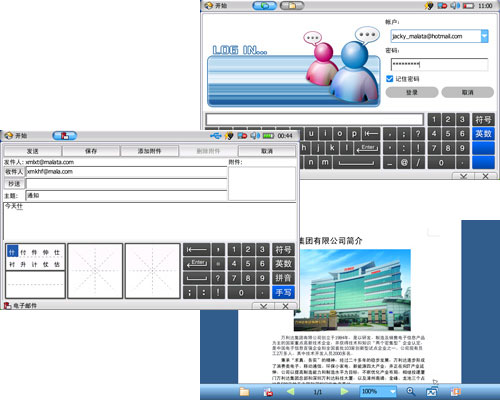This screenshot has height=400, width=500.
Task: Click the power plug icon in the email window status bar
Action: pos(229,136)
